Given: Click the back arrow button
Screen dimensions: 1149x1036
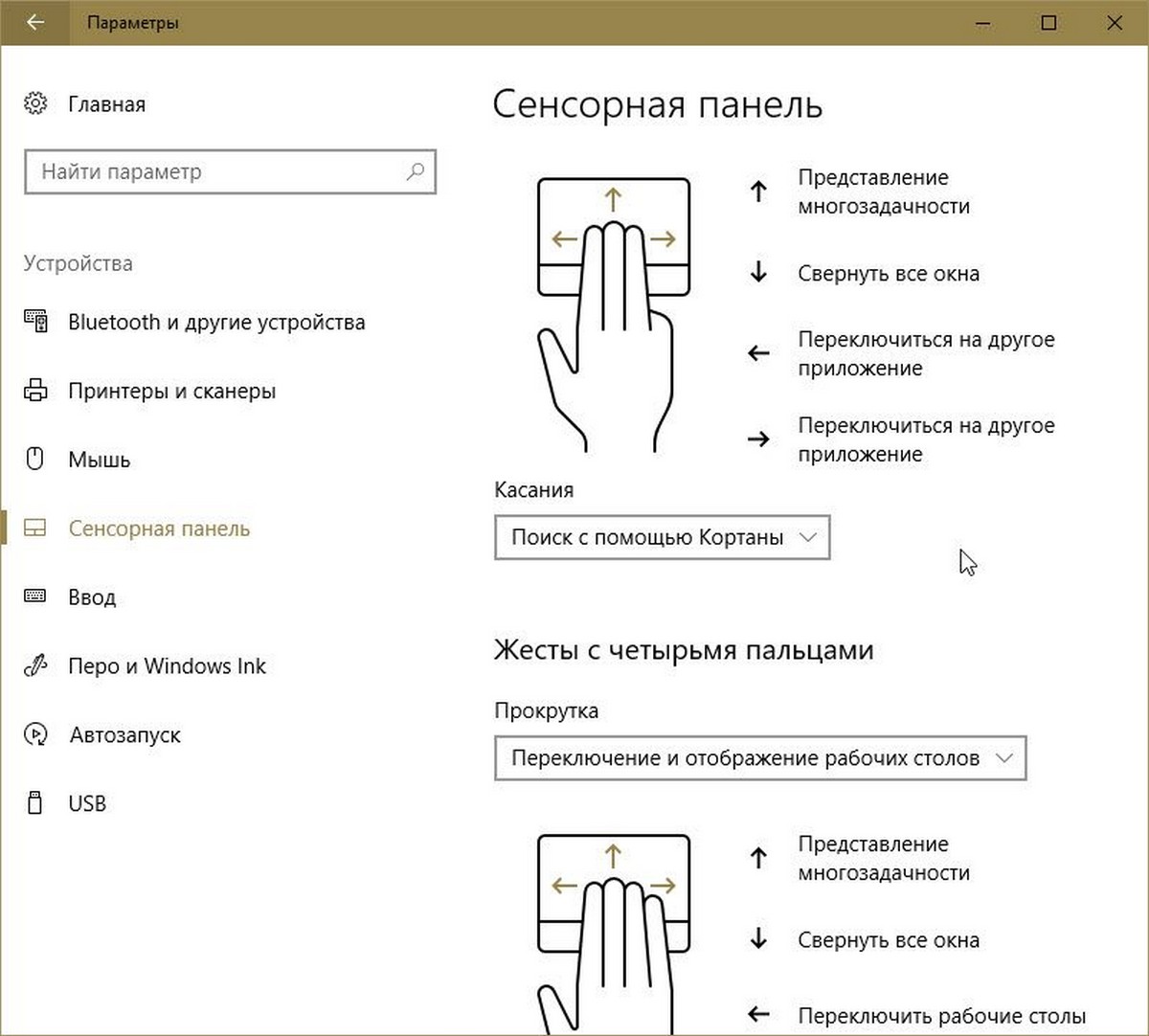Looking at the screenshot, I should [34, 22].
